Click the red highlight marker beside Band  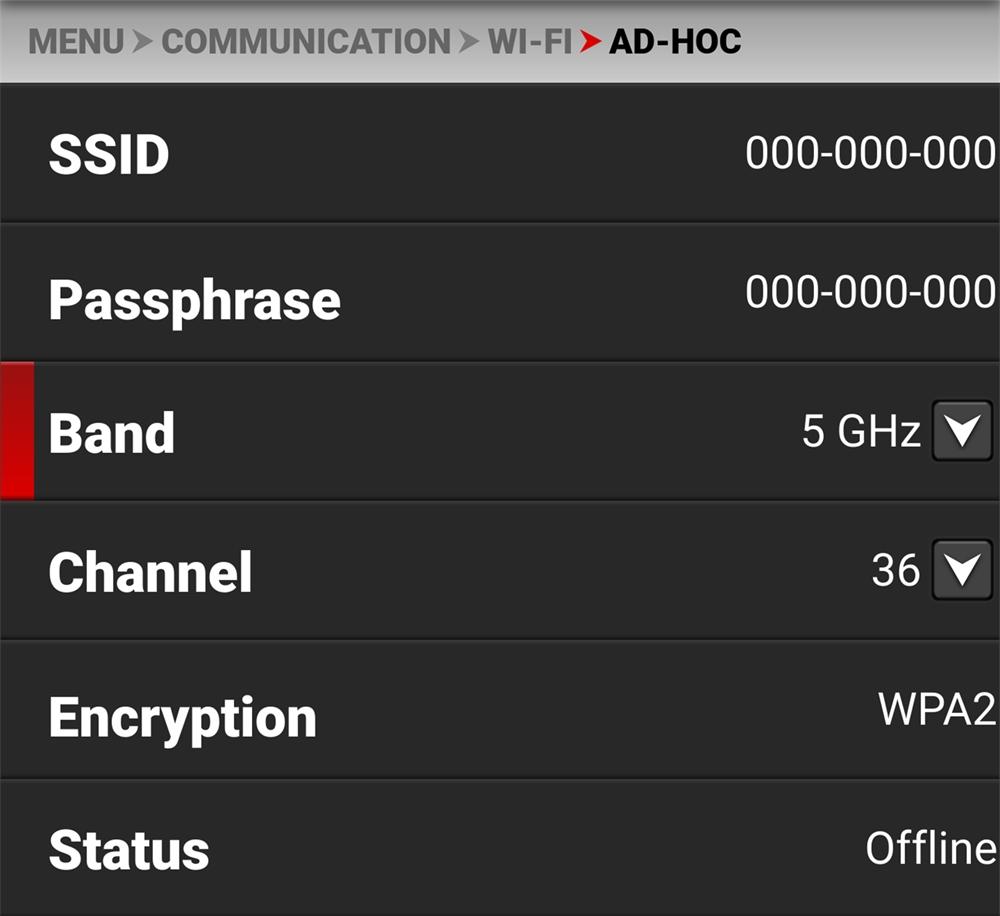(x=17, y=431)
